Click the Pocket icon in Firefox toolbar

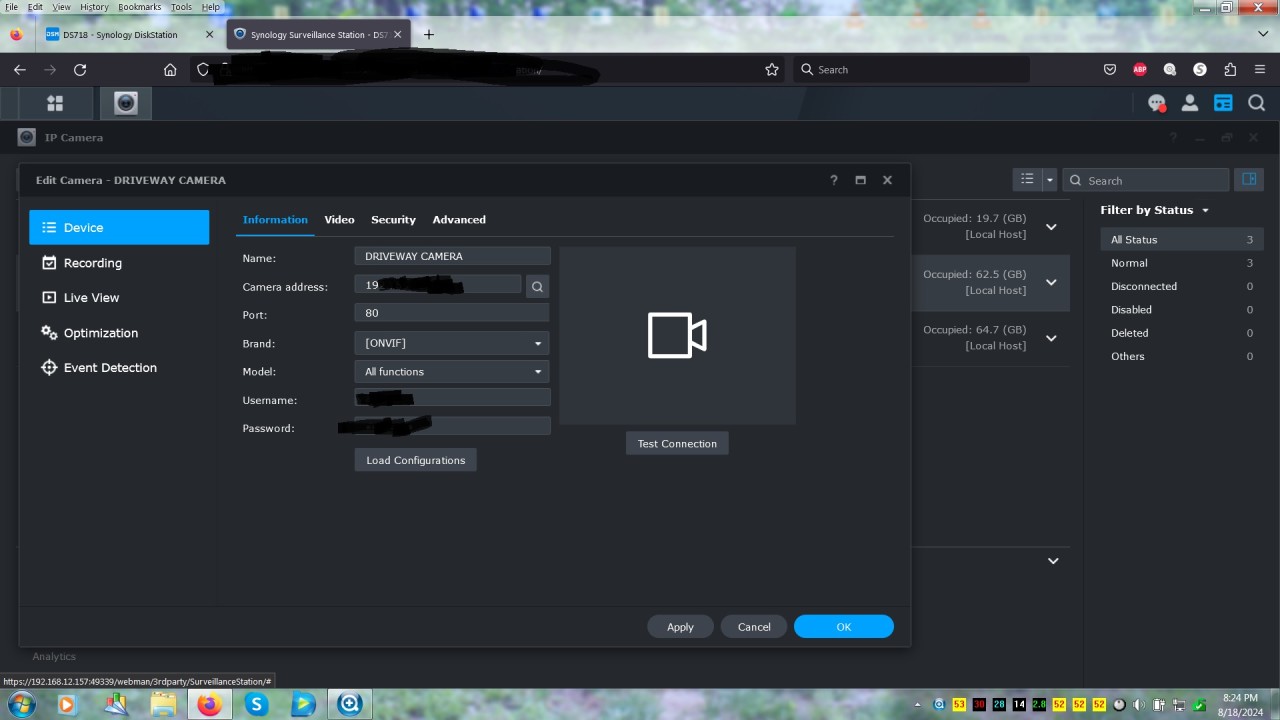[1110, 69]
